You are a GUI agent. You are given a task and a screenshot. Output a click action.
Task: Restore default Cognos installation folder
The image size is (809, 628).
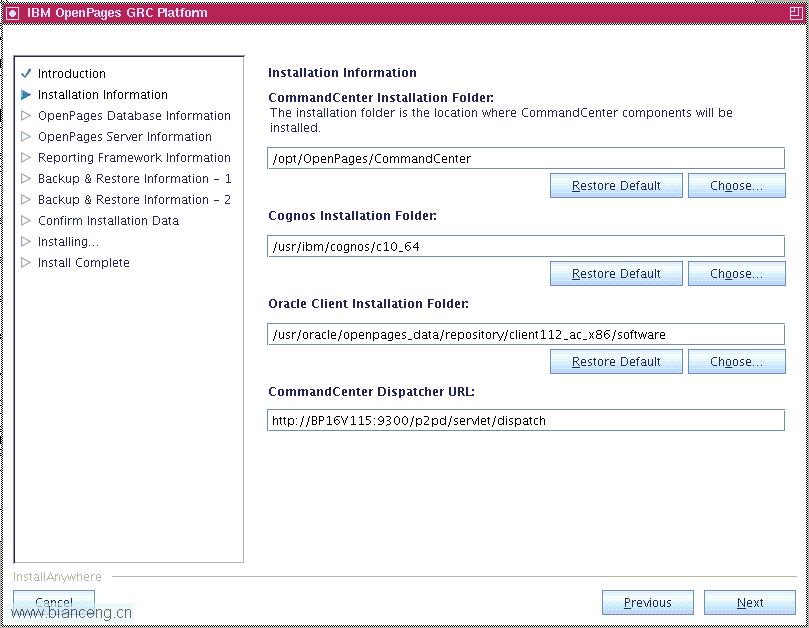tap(616, 273)
